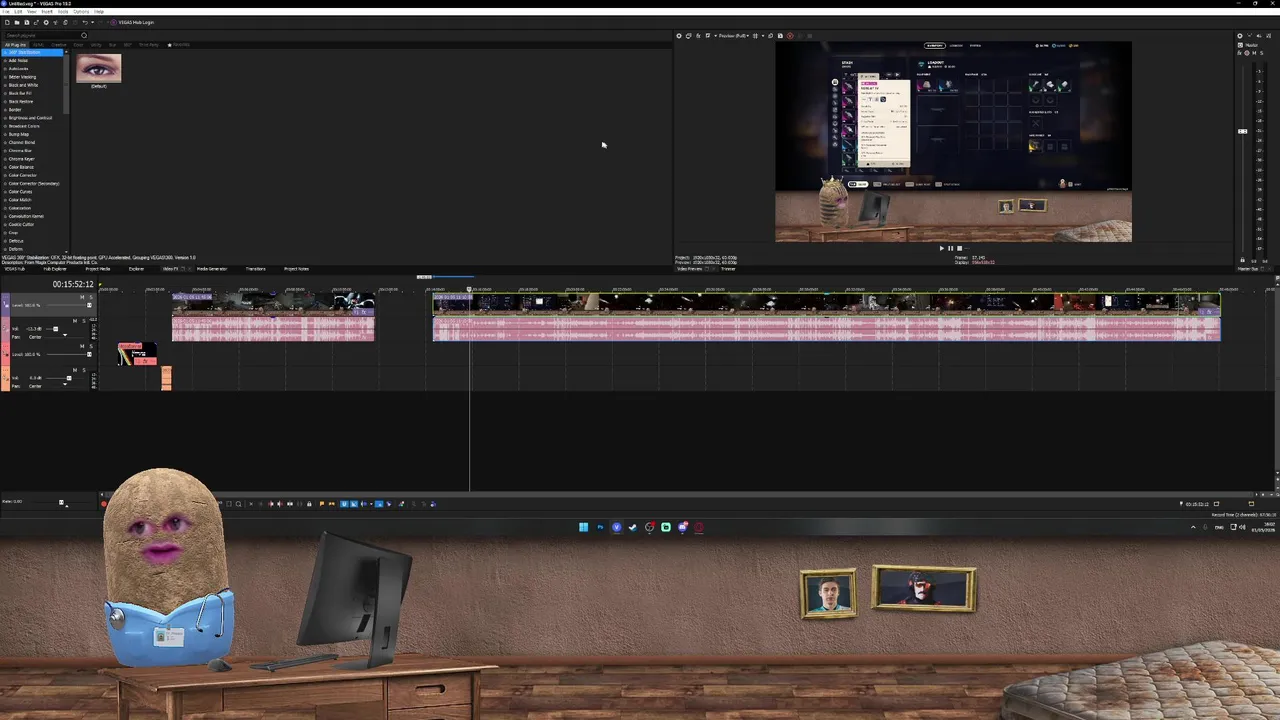Delete selection with X icon
The width and height of the screenshot is (1280, 720).
pyautogui.click(x=251, y=504)
